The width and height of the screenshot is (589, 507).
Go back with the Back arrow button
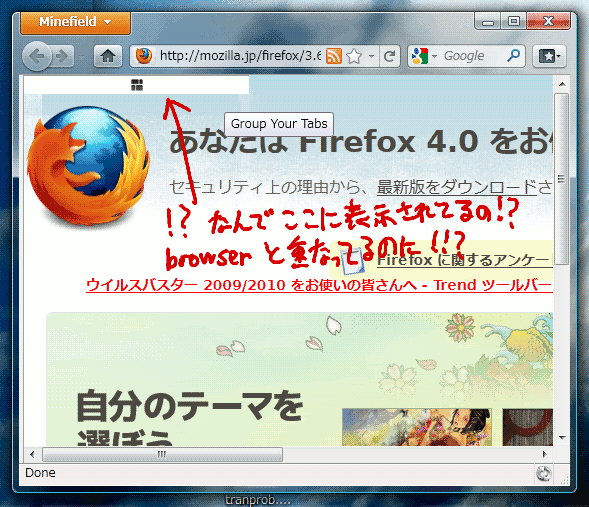pyautogui.click(x=36, y=56)
